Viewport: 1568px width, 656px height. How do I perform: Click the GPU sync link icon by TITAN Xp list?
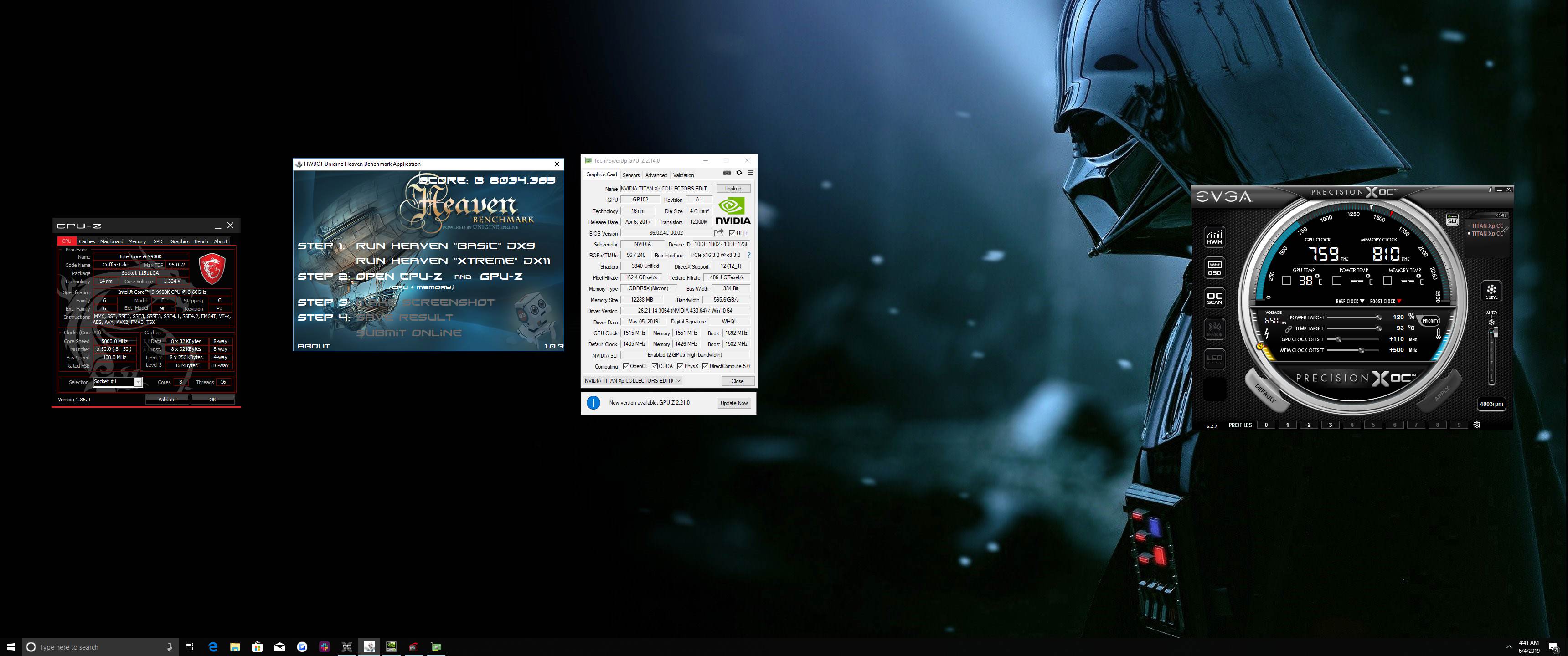pos(1505,230)
